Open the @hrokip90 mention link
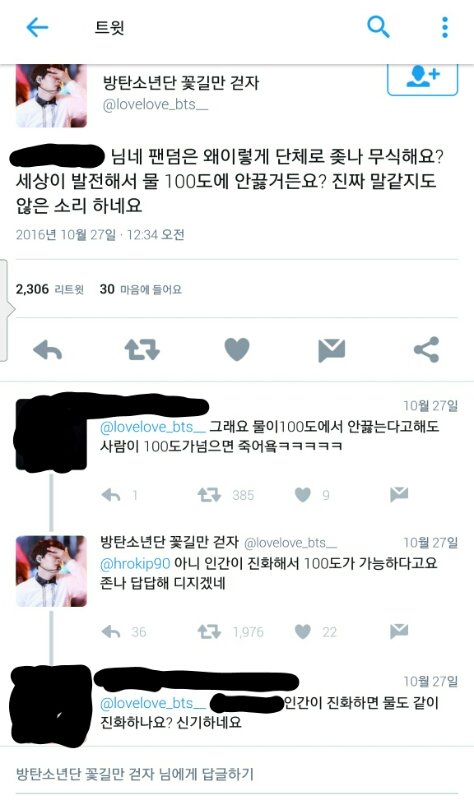 click(135, 563)
